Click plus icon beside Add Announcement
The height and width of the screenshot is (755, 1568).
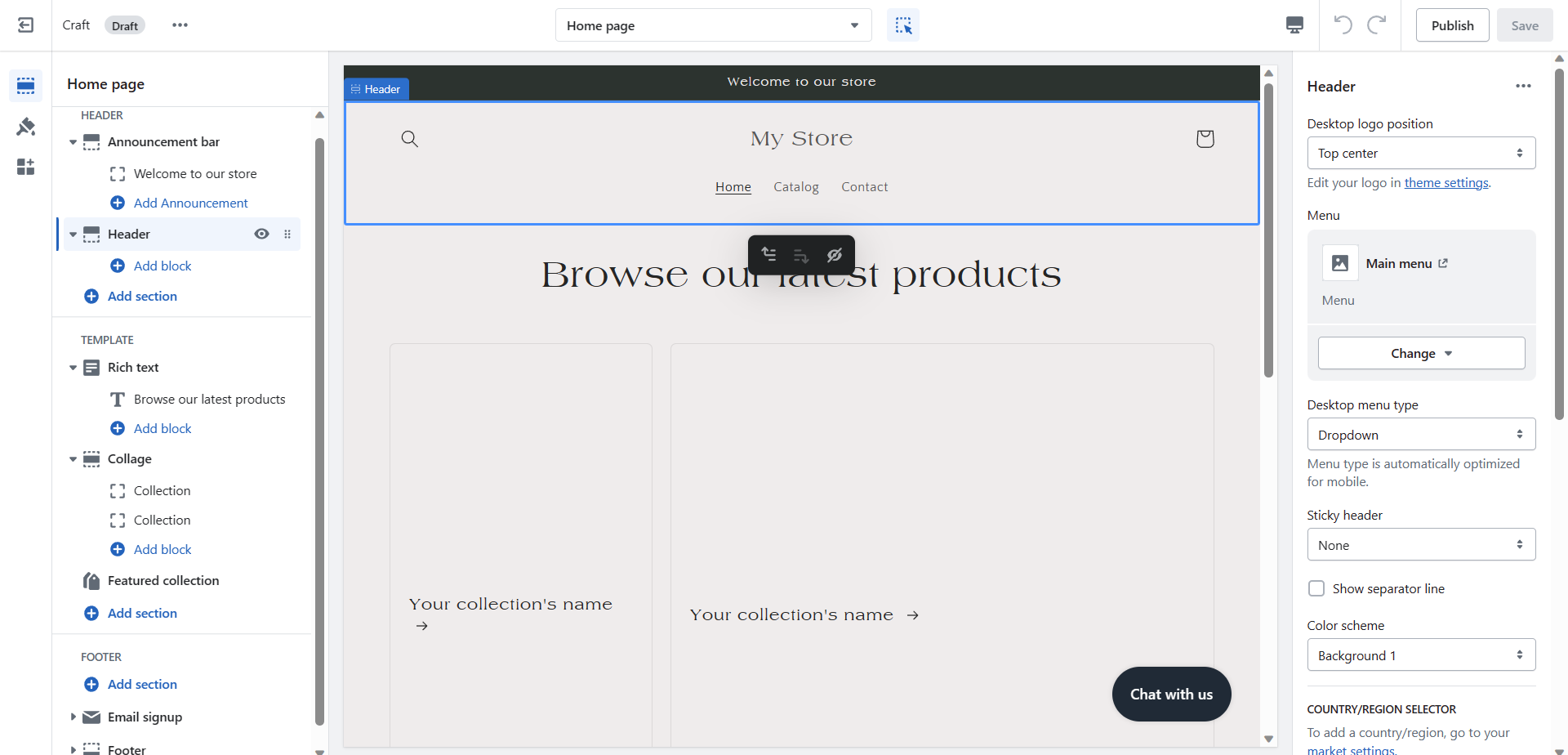[x=118, y=203]
